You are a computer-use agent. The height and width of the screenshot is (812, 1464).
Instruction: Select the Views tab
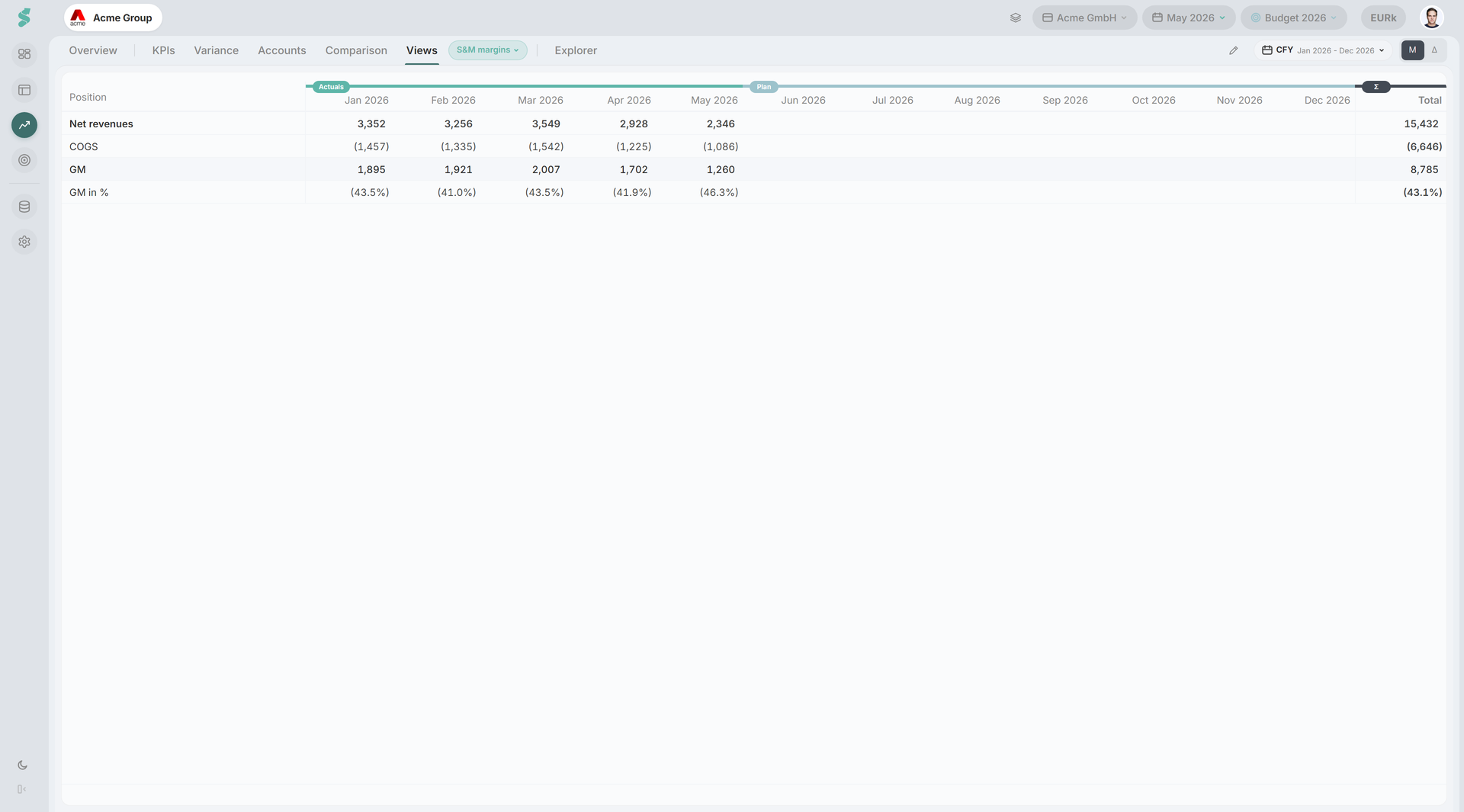pos(422,50)
